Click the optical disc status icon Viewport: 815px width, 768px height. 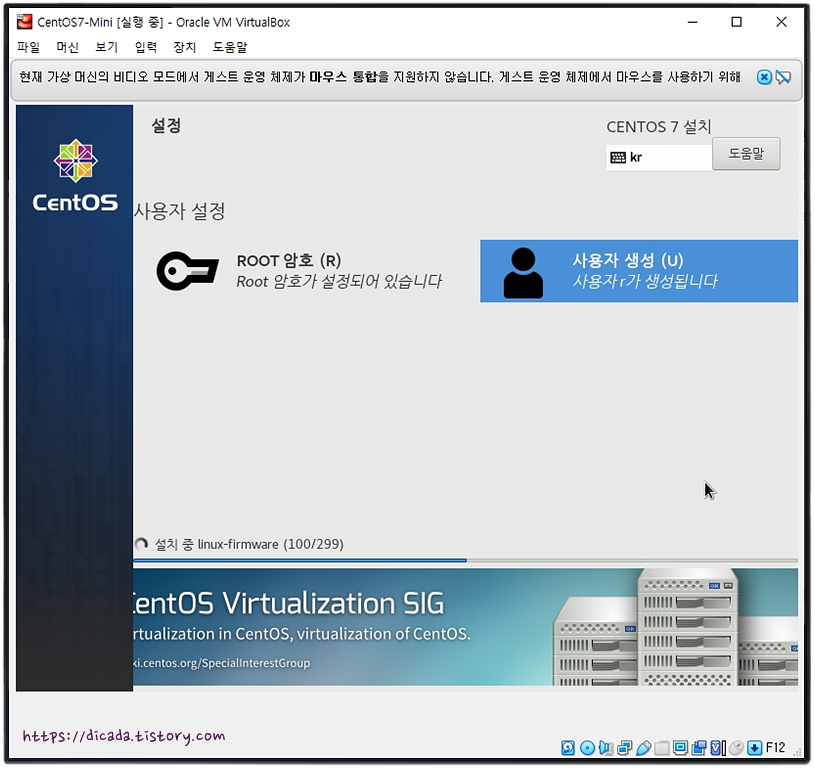(587, 748)
